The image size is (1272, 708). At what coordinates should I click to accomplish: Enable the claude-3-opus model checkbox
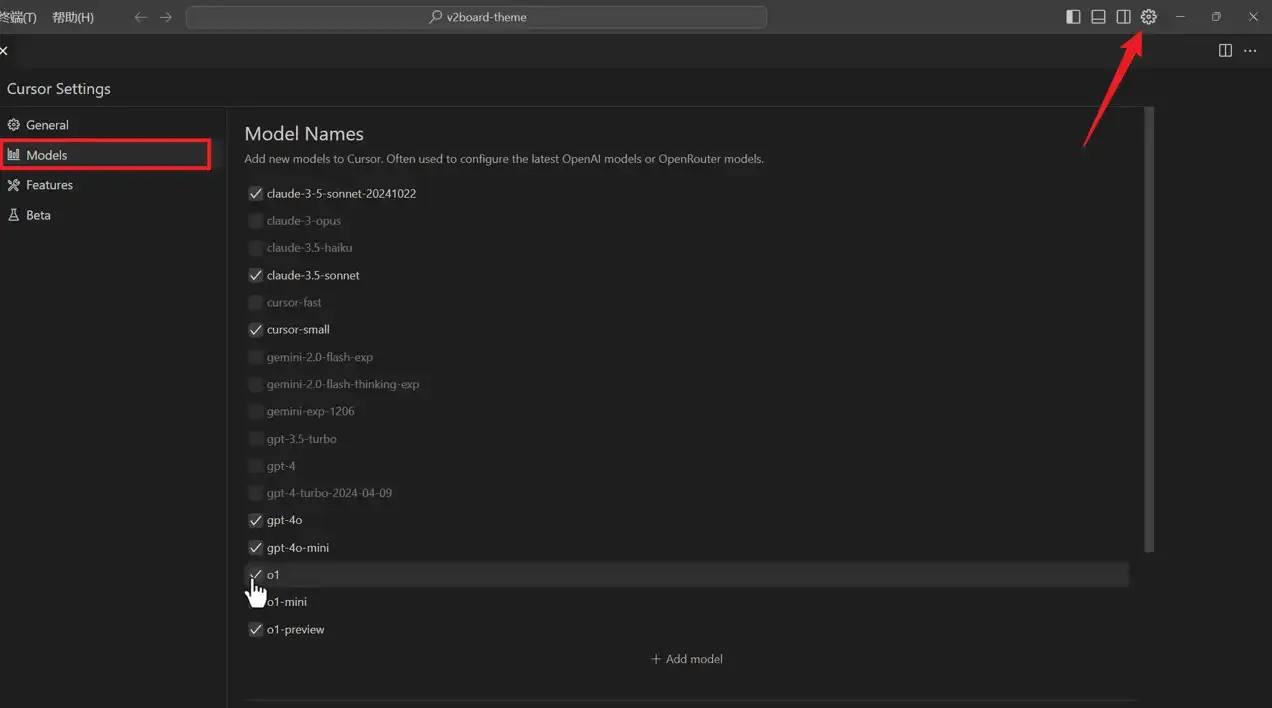coord(255,221)
